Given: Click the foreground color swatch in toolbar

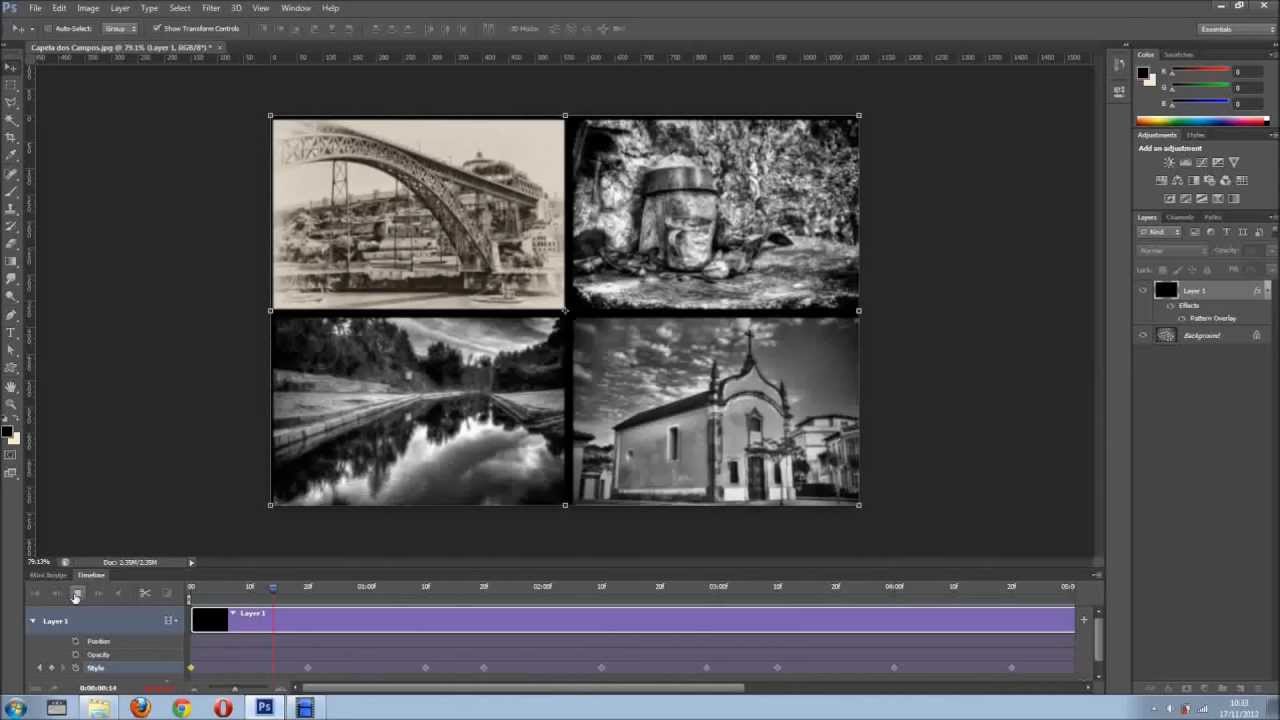Looking at the screenshot, I should pyautogui.click(x=6, y=432).
